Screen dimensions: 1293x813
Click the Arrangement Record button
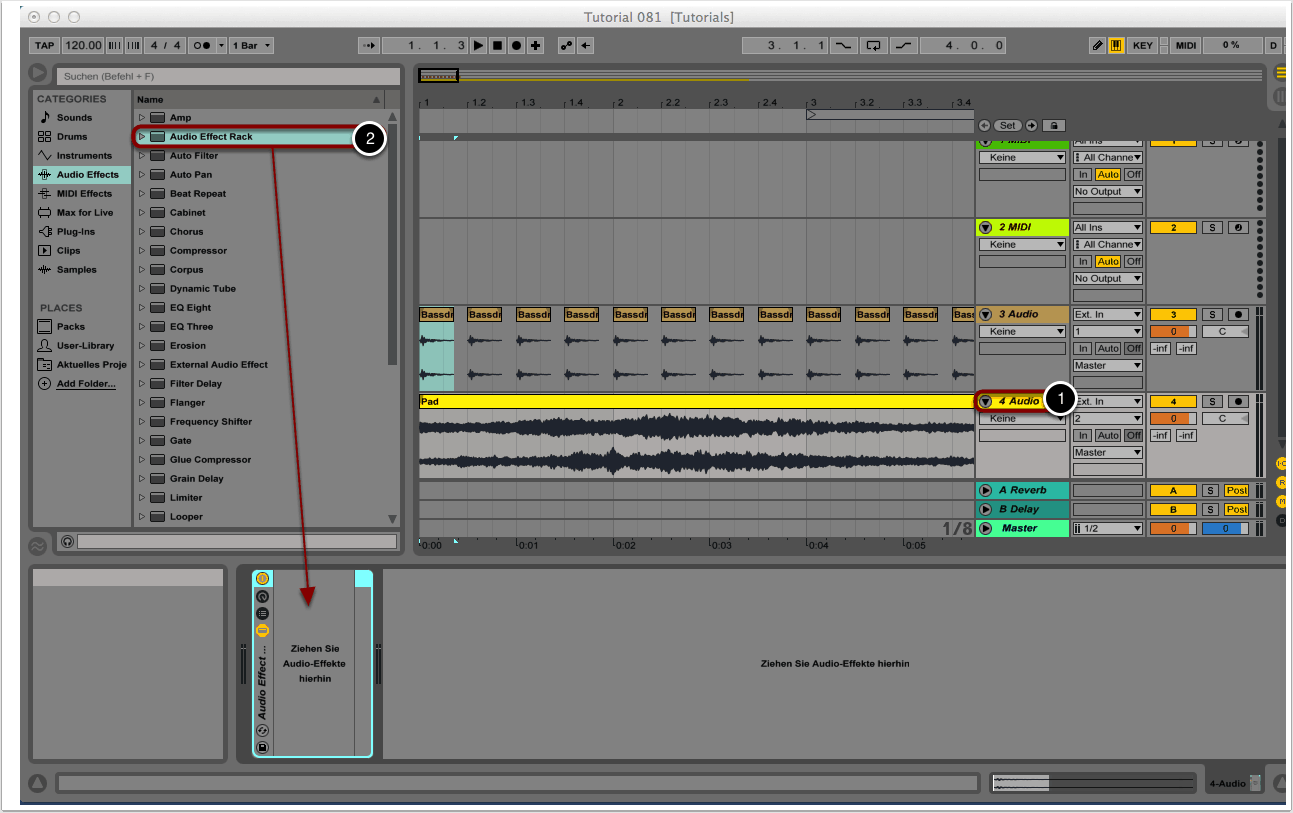(x=516, y=46)
